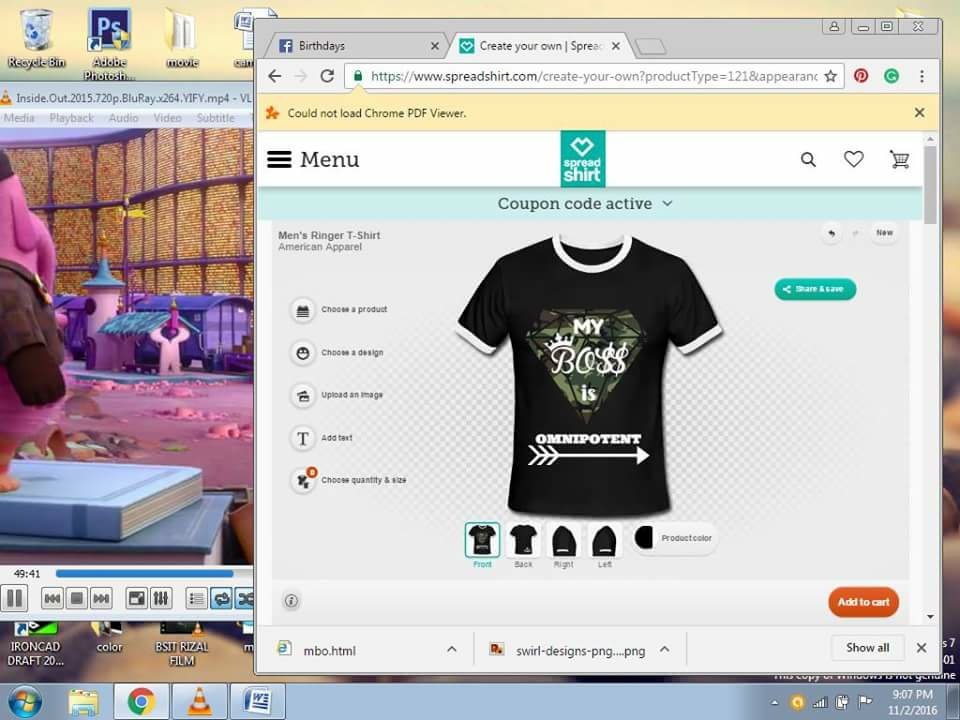
Task: Click Upload an image icon
Action: tap(302, 396)
